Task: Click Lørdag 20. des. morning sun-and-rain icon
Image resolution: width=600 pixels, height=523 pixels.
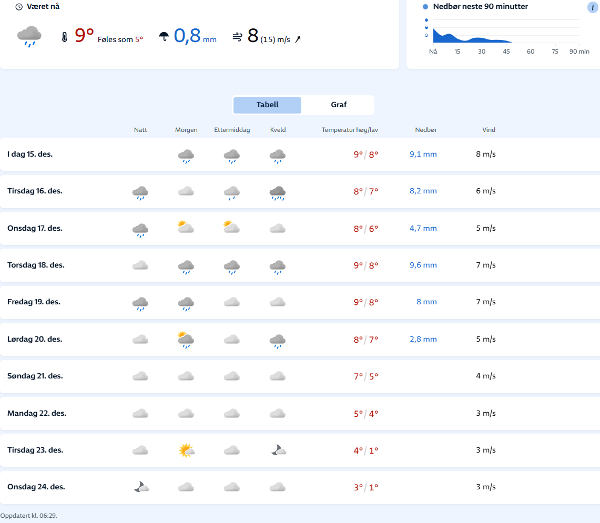Action: [x=185, y=339]
